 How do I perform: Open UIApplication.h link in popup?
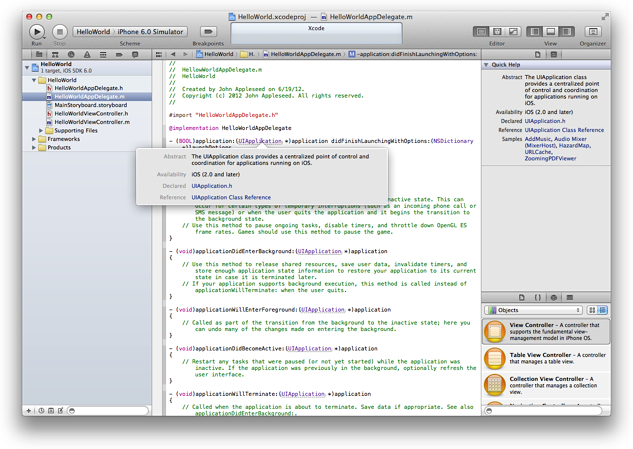tap(212, 186)
